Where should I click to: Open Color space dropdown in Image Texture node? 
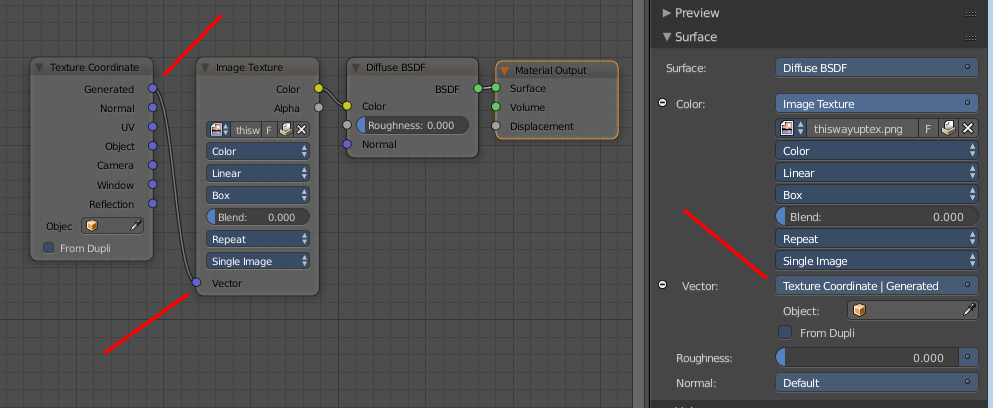point(258,151)
